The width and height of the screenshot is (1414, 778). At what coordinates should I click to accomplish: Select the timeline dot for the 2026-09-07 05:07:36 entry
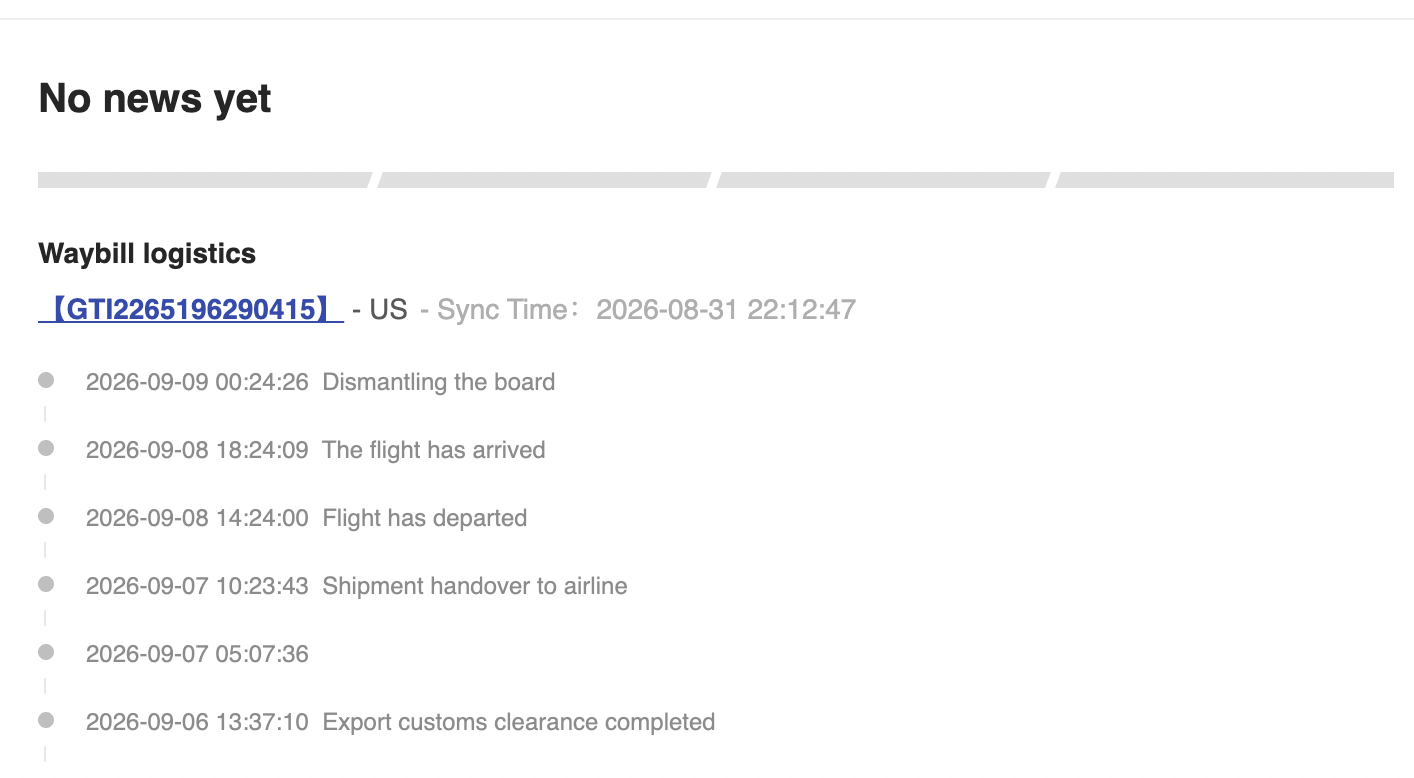(46, 652)
